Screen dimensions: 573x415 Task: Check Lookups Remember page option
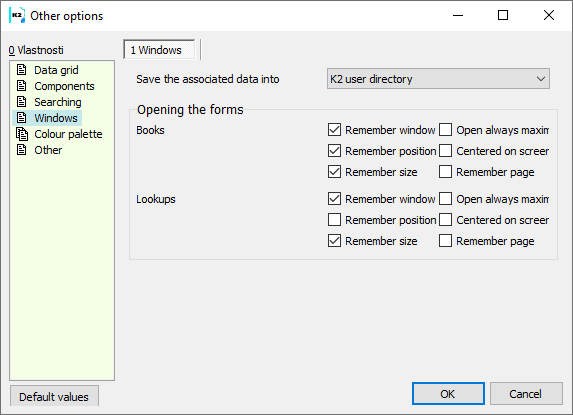pos(445,241)
